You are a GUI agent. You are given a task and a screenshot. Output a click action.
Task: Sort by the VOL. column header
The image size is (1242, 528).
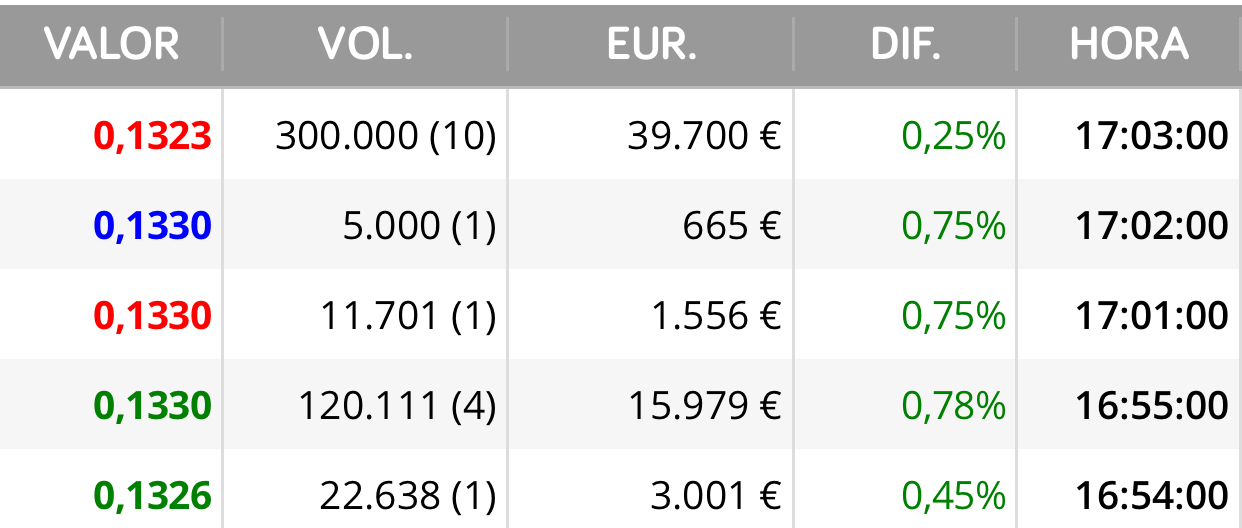coord(365,44)
